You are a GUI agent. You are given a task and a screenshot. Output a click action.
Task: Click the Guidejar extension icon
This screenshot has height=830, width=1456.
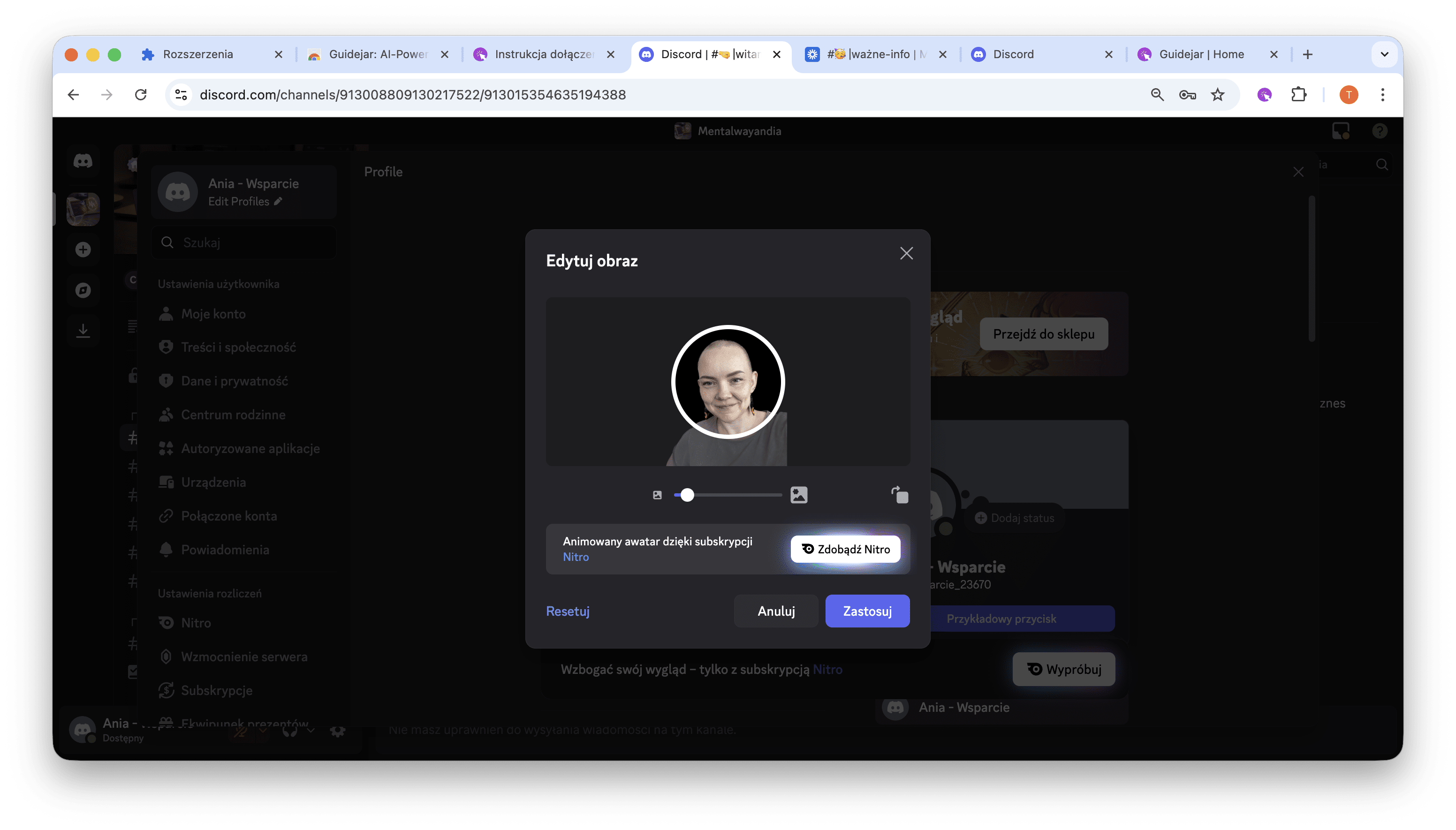tap(1264, 95)
